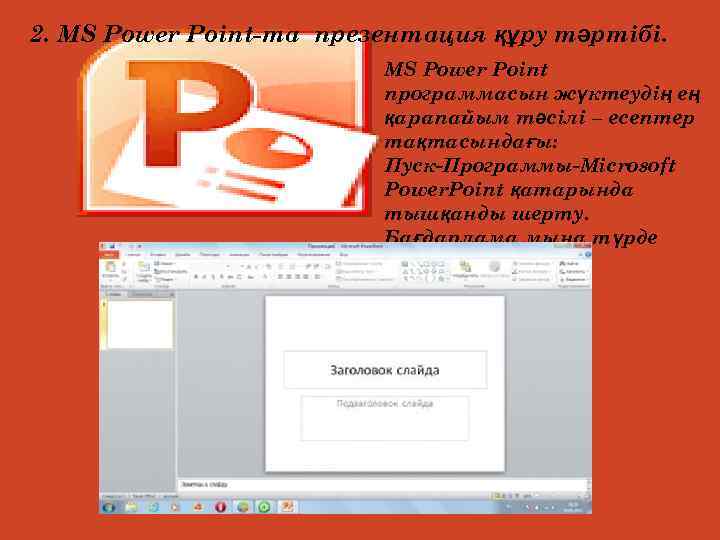Screen dimensions: 720x540
Task: Align paragraph text right
Action: 298,277
